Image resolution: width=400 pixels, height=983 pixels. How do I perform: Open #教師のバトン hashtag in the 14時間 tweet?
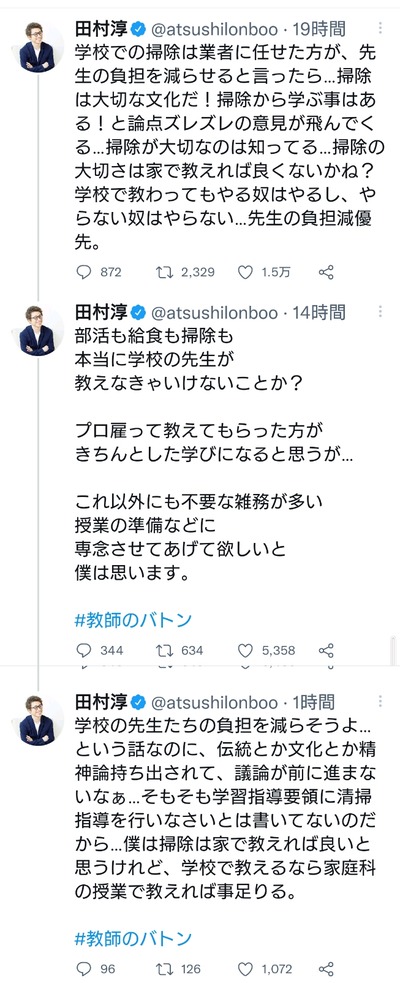coord(133,621)
